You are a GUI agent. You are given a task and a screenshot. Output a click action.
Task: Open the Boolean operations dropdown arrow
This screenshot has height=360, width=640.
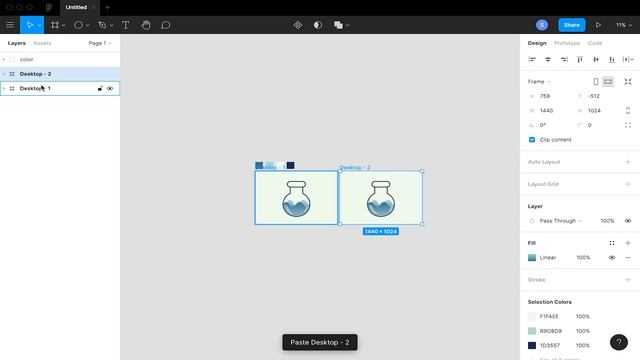(x=347, y=25)
